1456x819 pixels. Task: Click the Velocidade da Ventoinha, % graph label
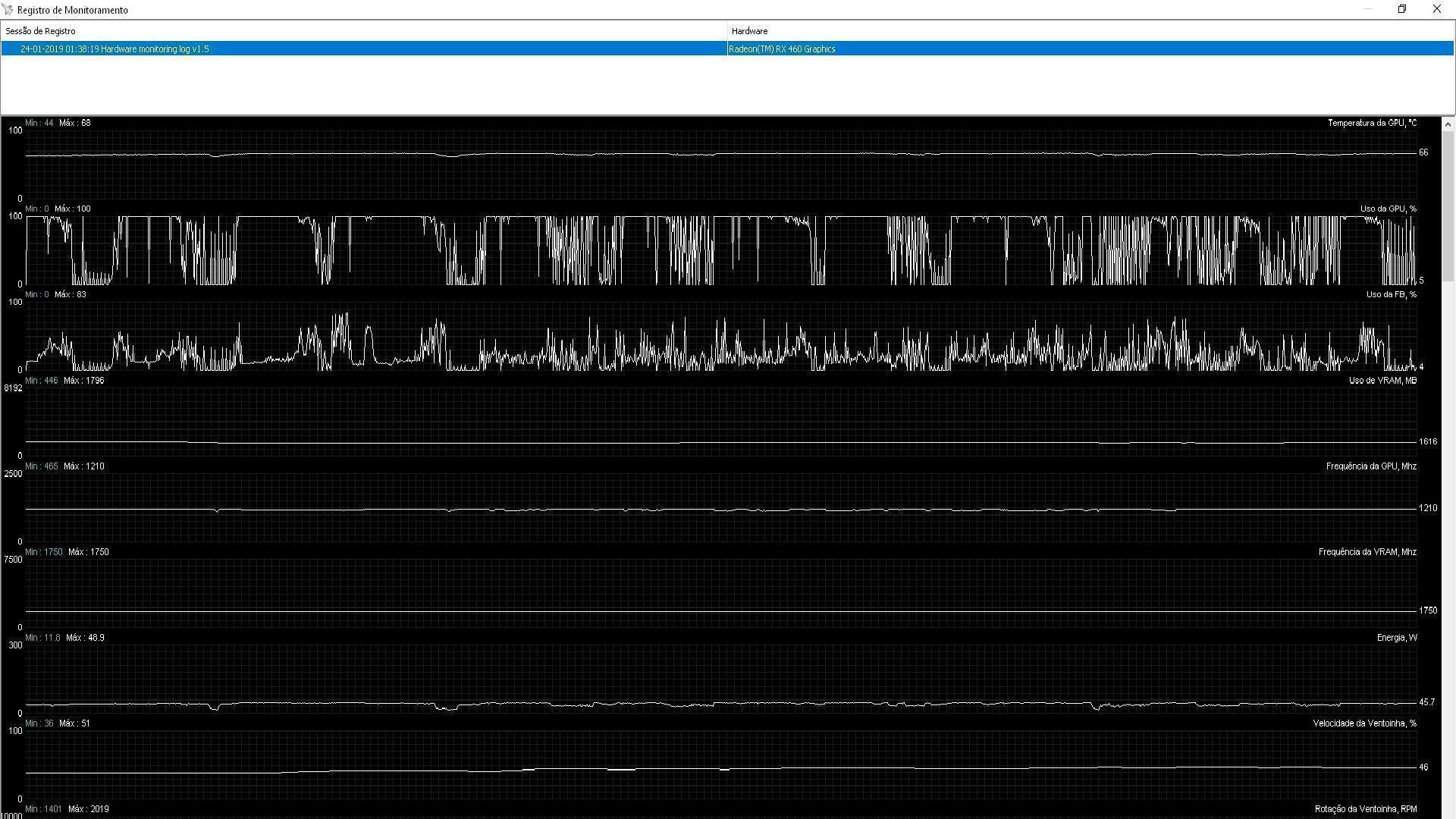(x=1364, y=723)
